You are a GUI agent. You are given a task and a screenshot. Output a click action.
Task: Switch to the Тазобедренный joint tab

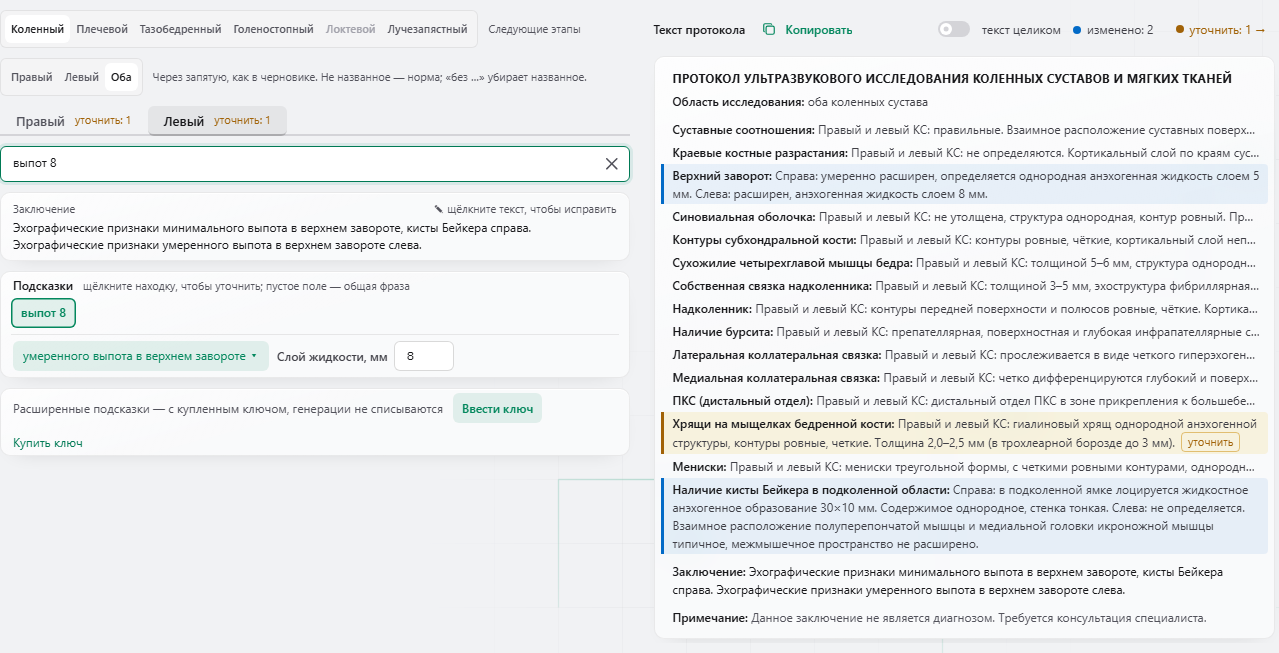coord(180,29)
